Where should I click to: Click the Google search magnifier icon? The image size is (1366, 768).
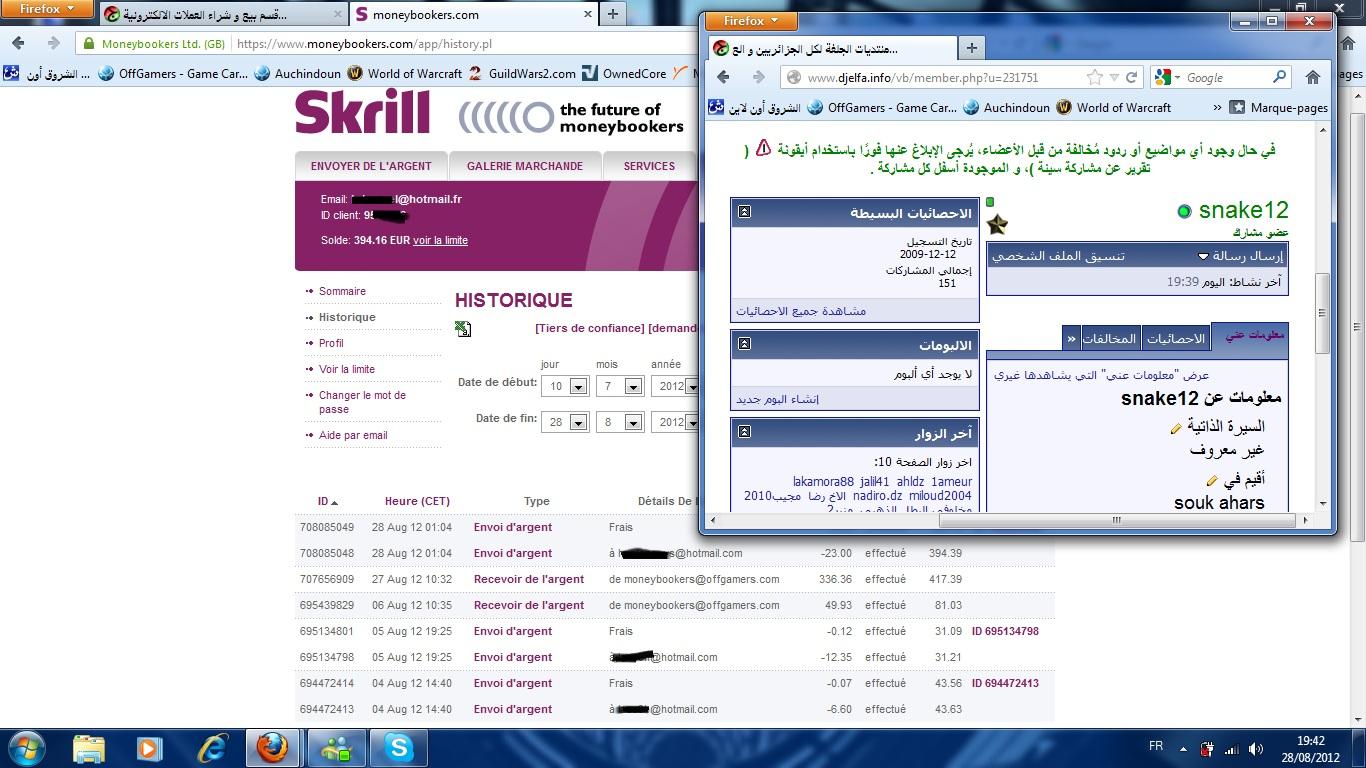tap(1279, 77)
